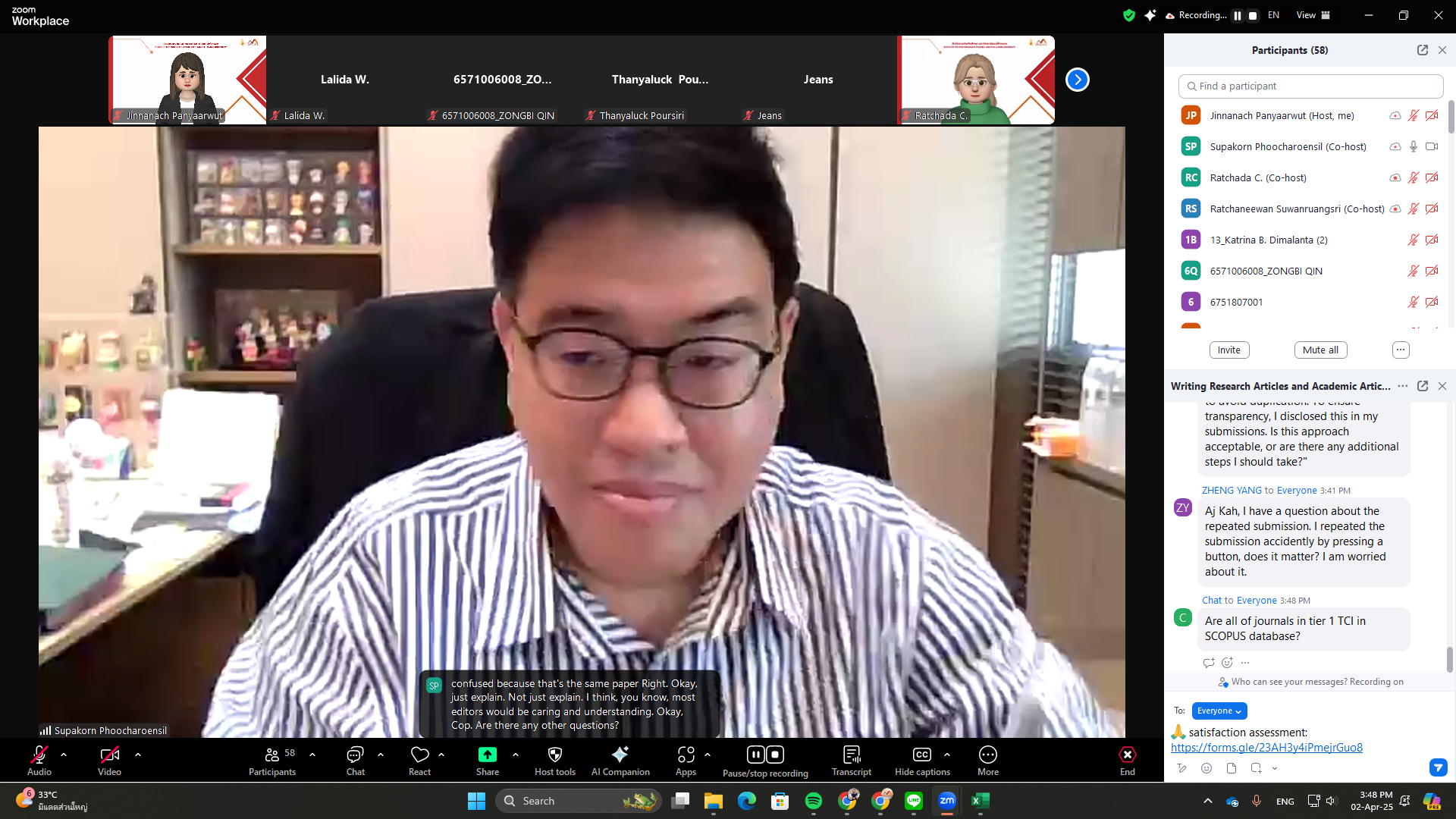
Task: Click the Find a participant search field
Action: pos(1310,86)
